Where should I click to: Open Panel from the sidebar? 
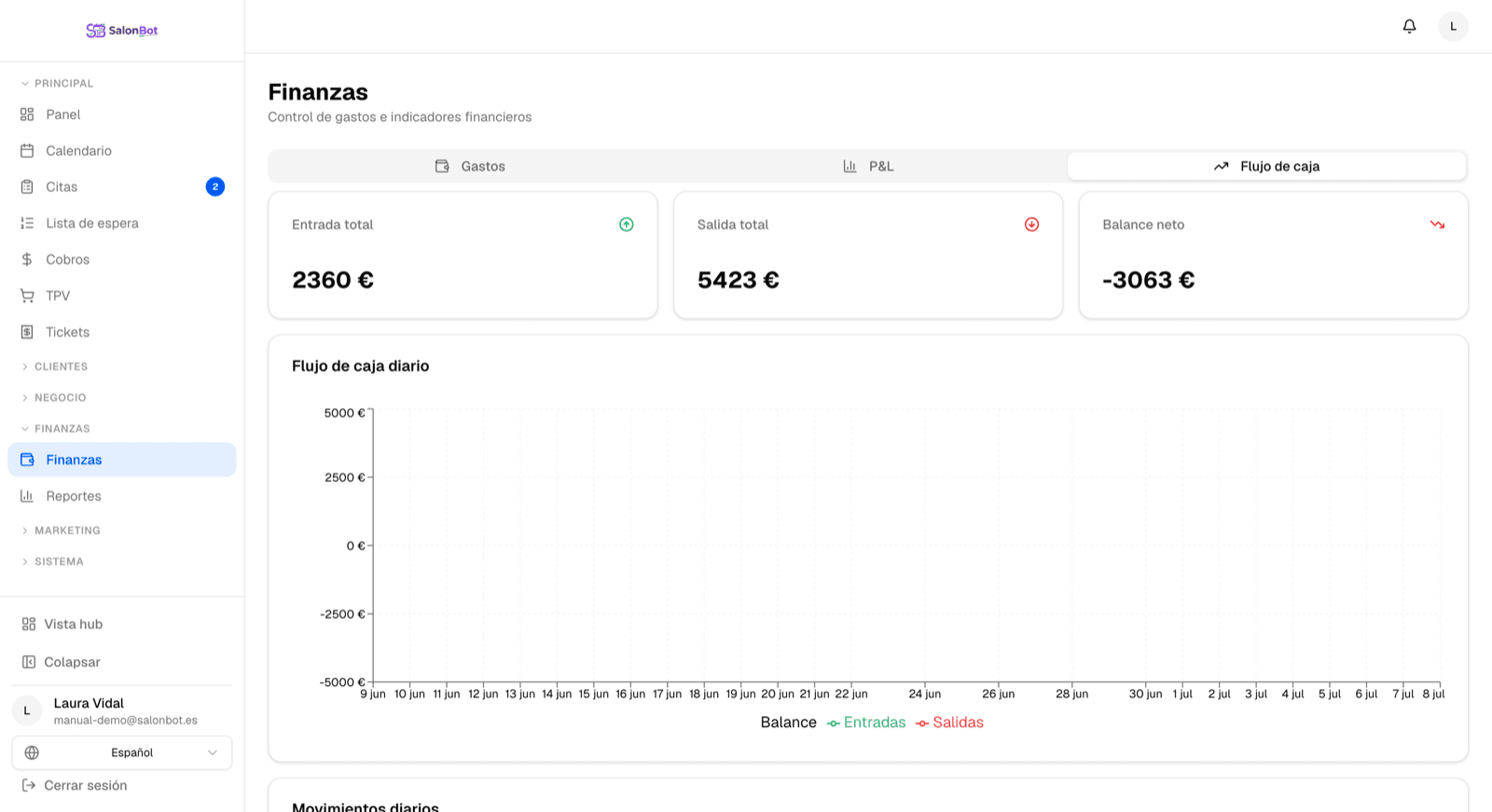(x=122, y=115)
